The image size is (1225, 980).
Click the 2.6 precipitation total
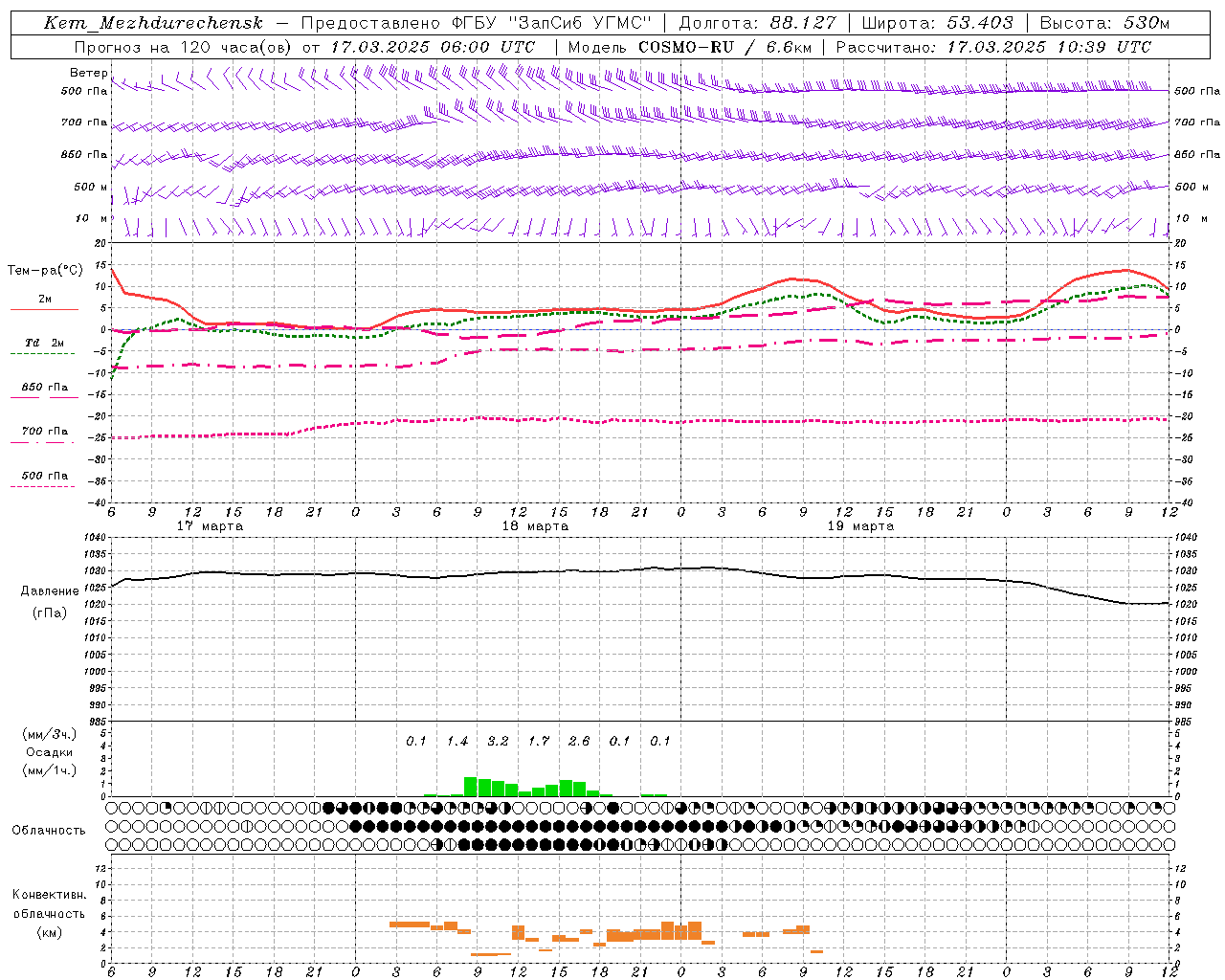[579, 742]
